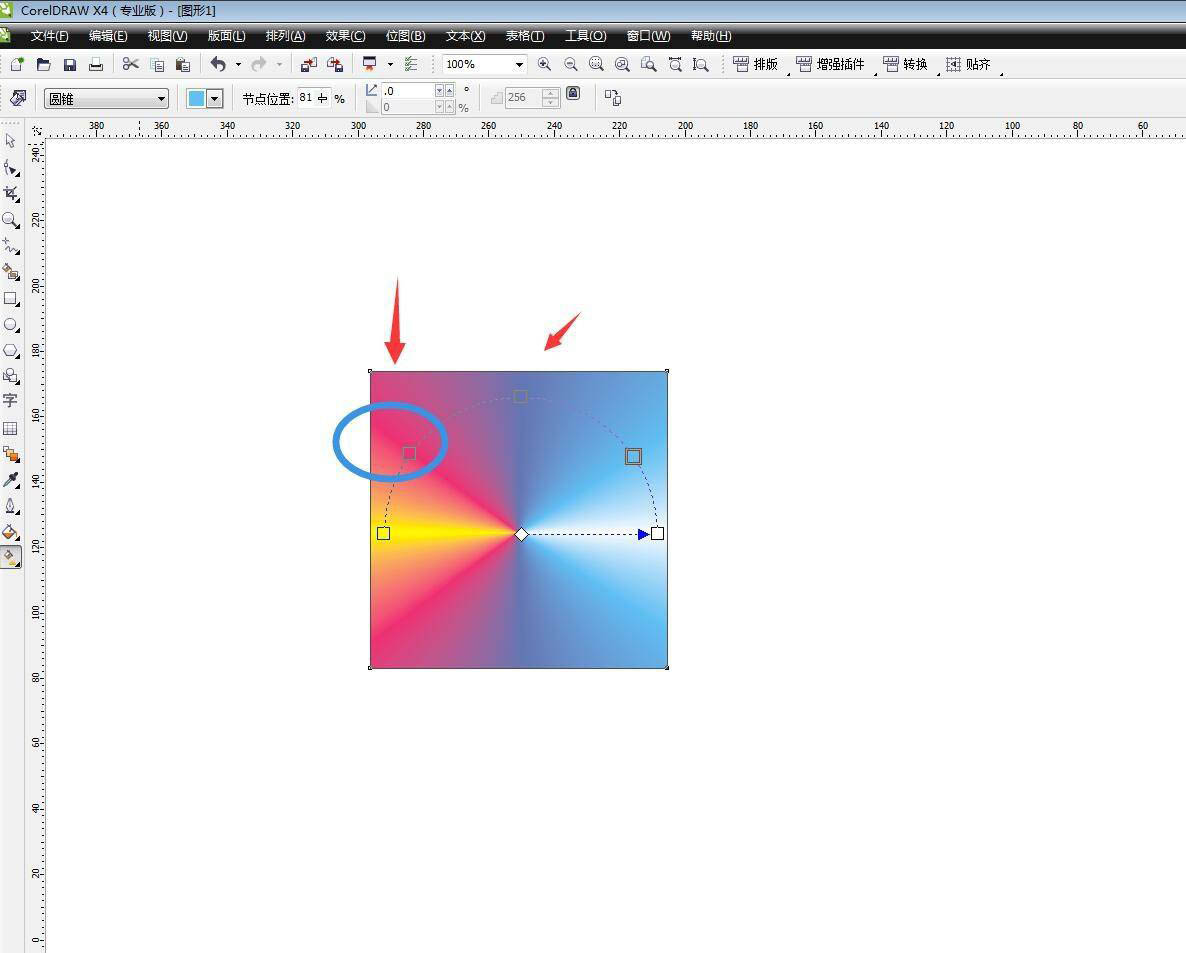Click the 转换 toolbar button
The width and height of the screenshot is (1186, 953).
tap(906, 64)
